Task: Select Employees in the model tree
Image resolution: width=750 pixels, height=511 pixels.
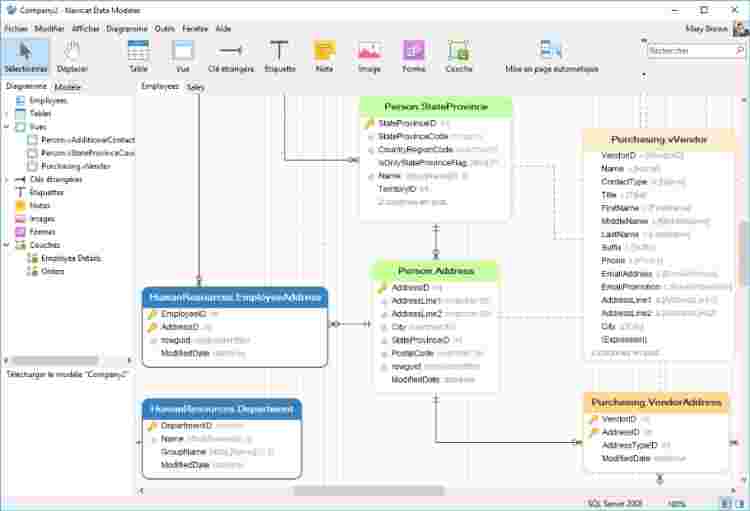Action: (x=48, y=100)
